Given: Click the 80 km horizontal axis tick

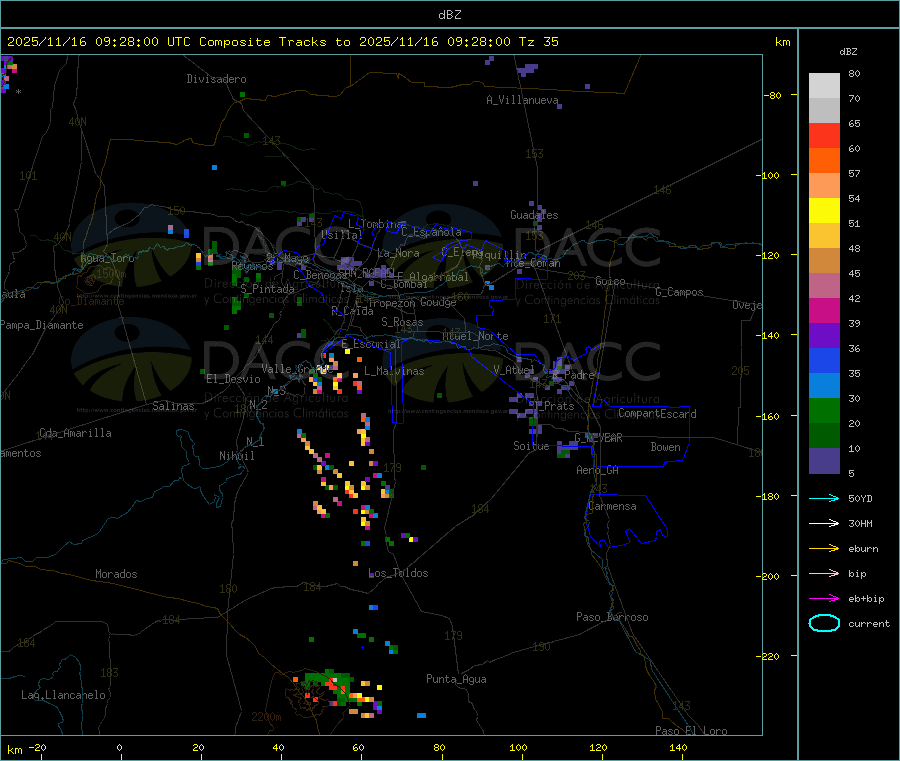Looking at the screenshot, I should tap(439, 747).
